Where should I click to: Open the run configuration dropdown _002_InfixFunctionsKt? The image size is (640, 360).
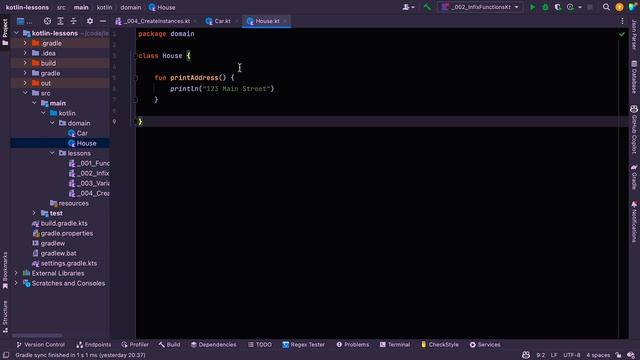click(480, 7)
